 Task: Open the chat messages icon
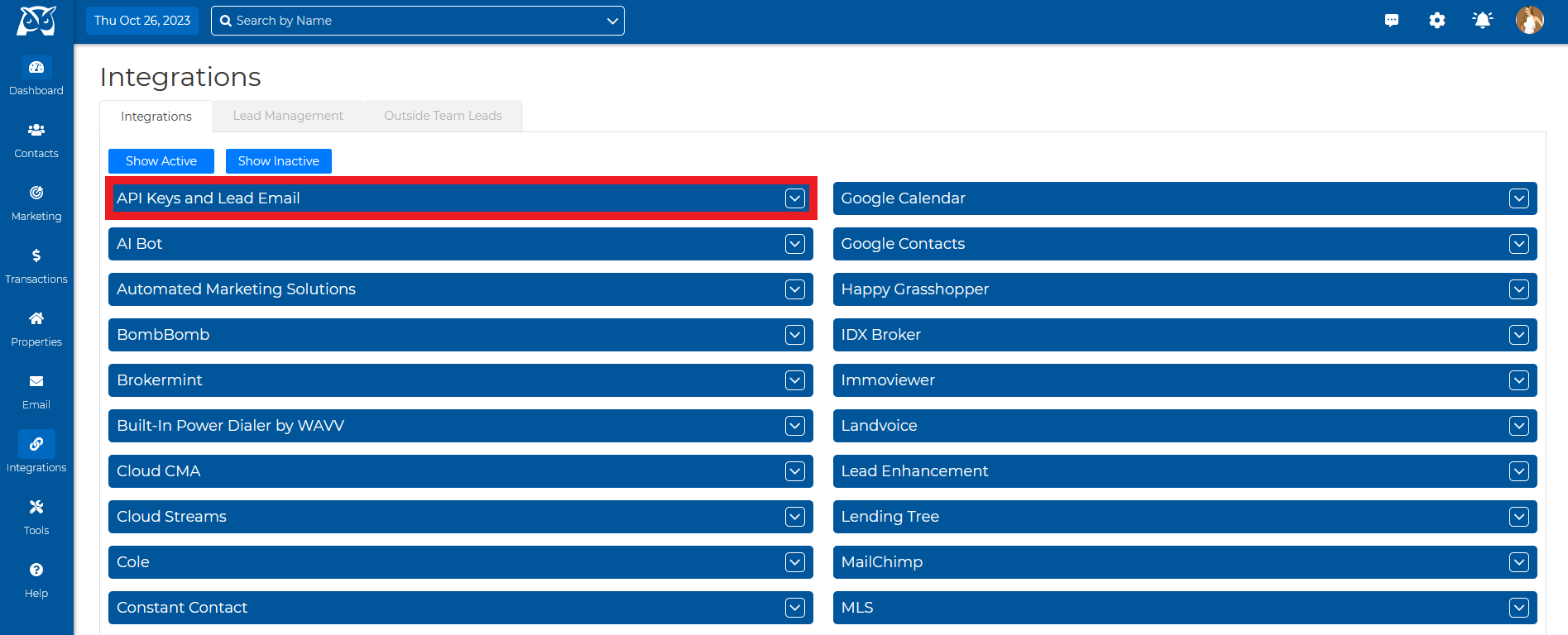tap(1392, 21)
